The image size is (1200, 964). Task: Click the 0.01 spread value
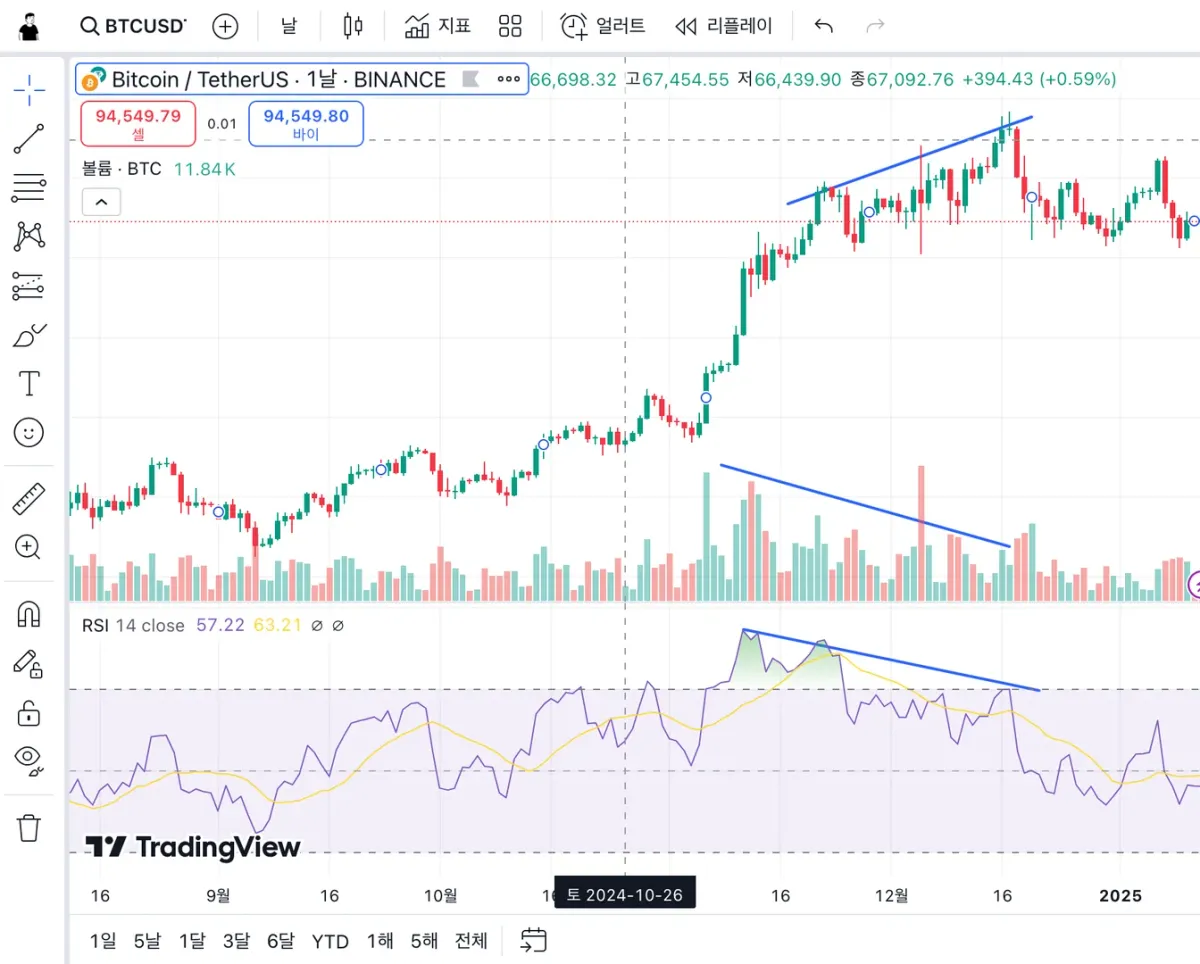pos(222,124)
